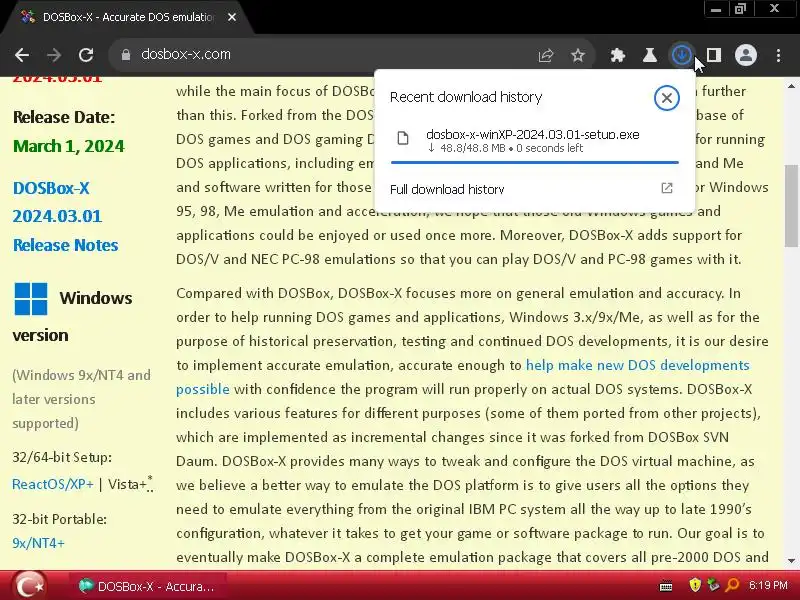
Task: Restore down the Chrome window
Action: coord(740,9)
